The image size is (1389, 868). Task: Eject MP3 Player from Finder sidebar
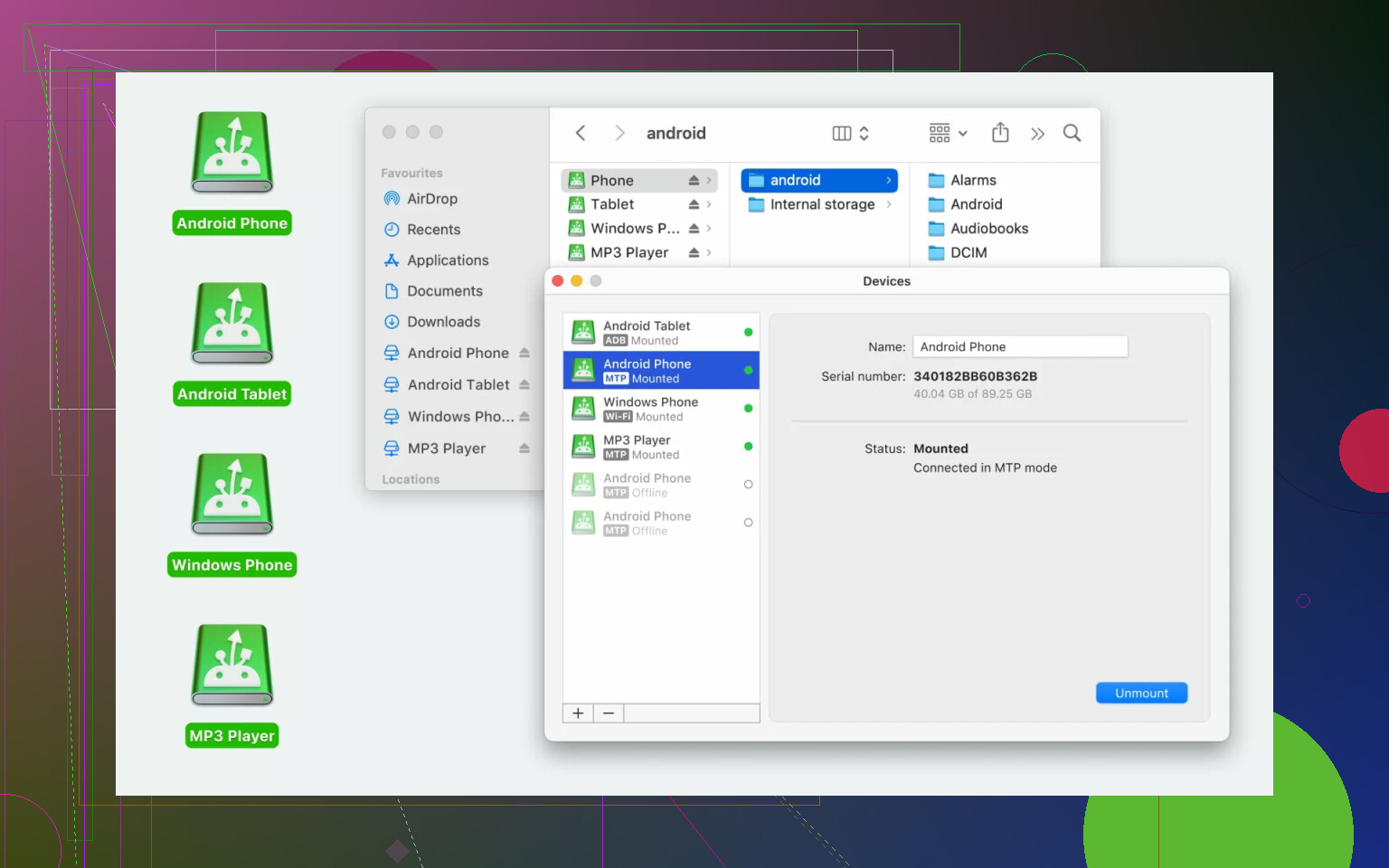click(524, 448)
